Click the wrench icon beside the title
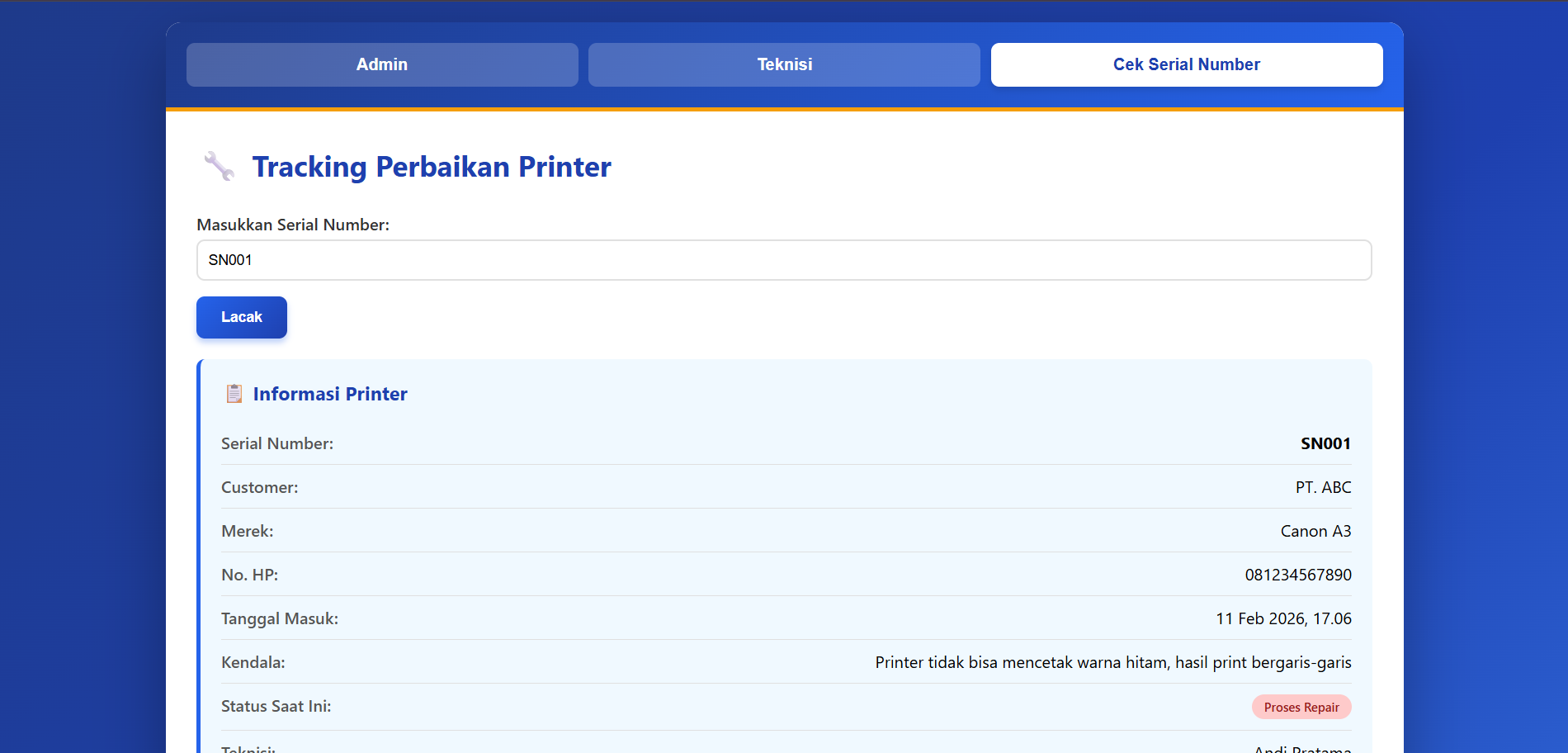1568x753 pixels. 219,166
